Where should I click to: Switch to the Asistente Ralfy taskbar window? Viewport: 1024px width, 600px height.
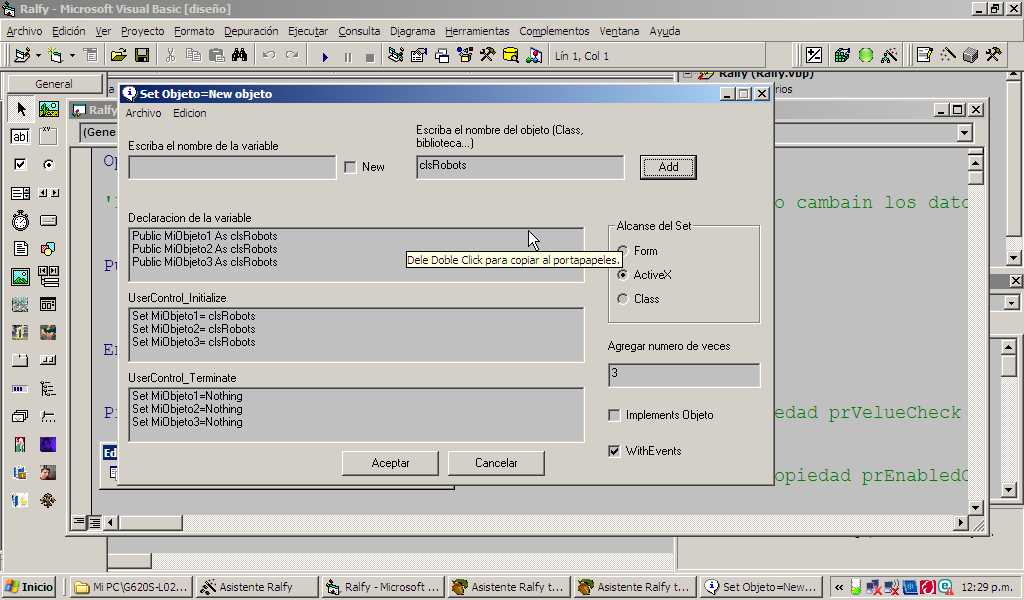point(256,587)
